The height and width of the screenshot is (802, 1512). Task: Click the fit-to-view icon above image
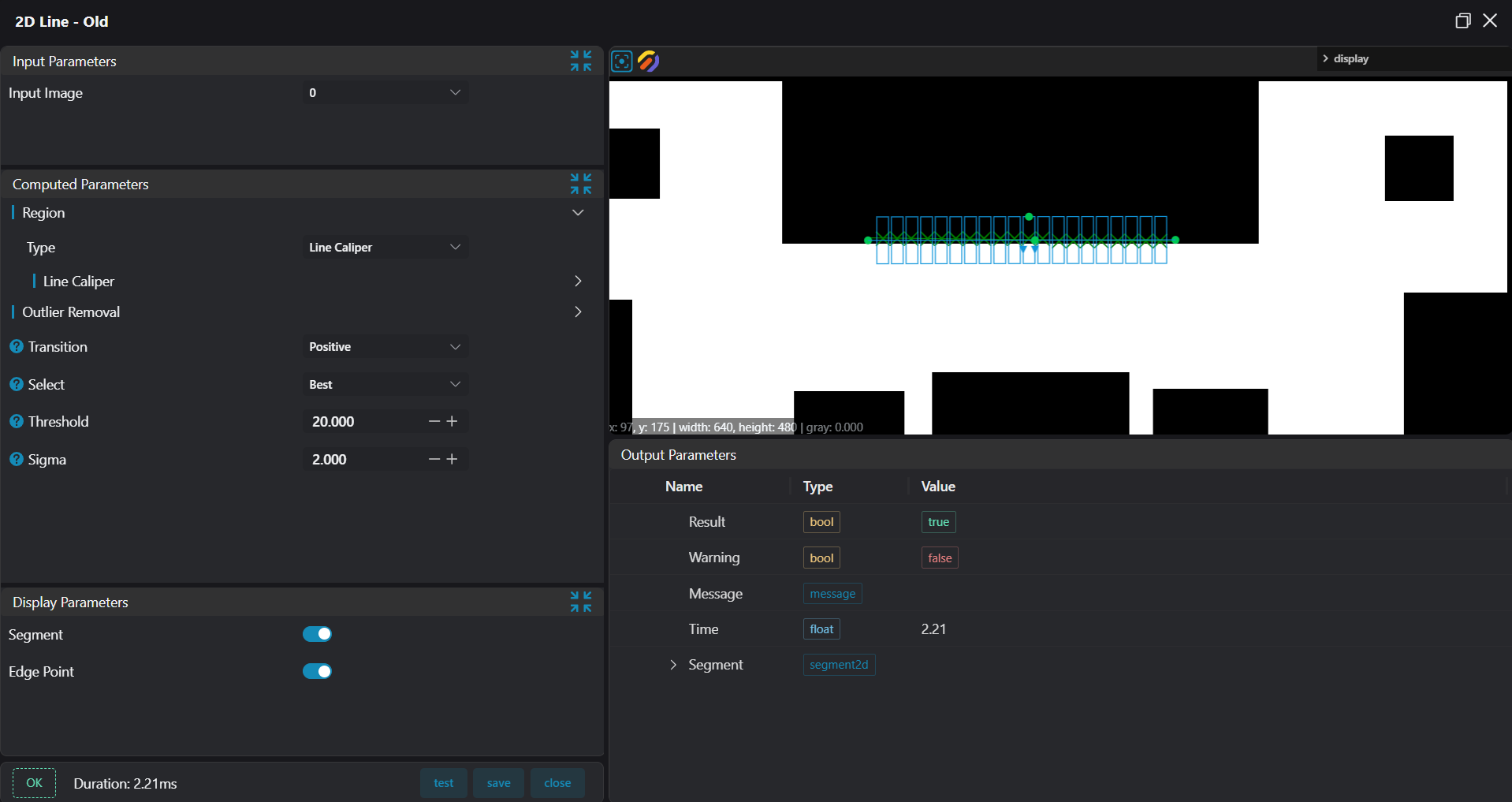[621, 61]
